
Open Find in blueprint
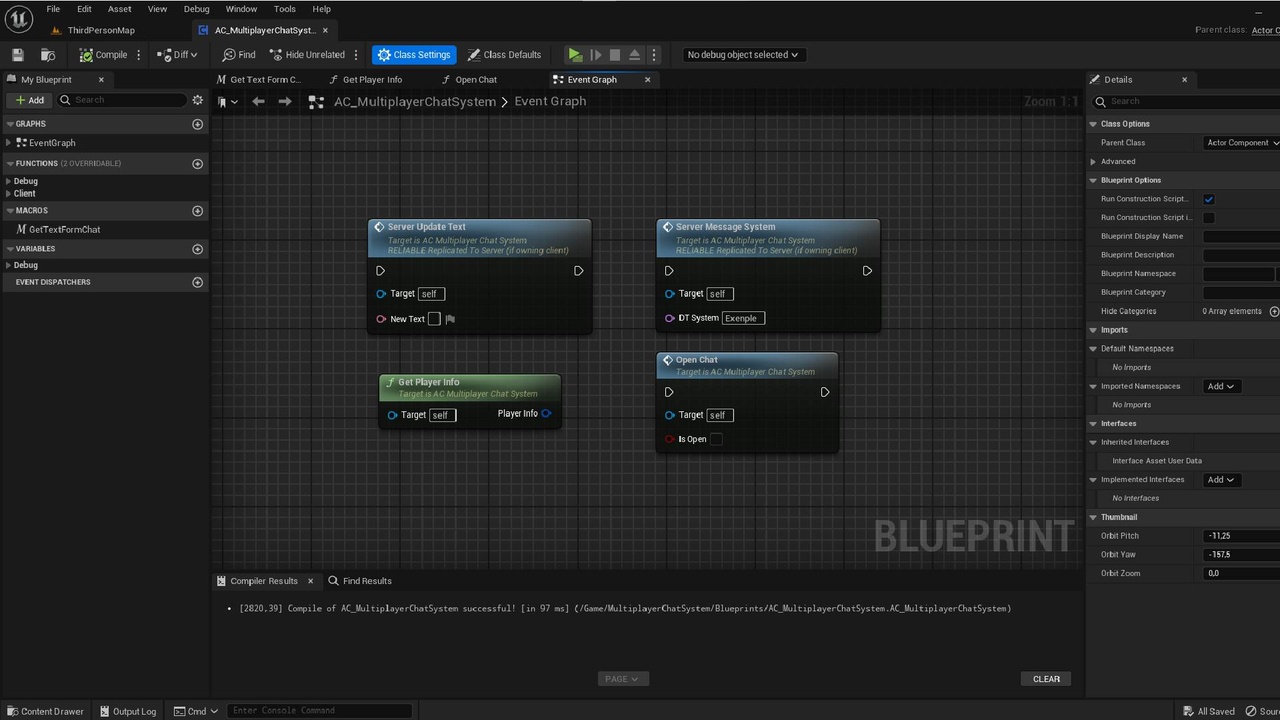[x=239, y=55]
